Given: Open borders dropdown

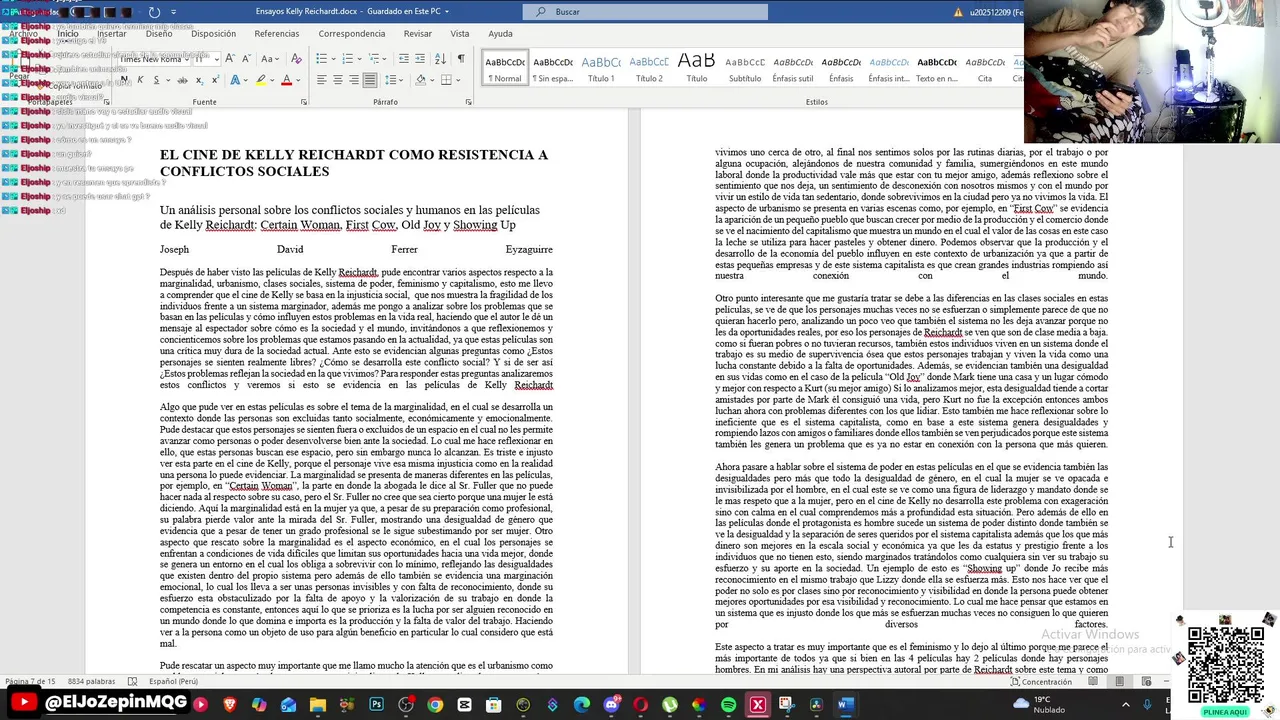Looking at the screenshot, I should pyautogui.click(x=459, y=80).
